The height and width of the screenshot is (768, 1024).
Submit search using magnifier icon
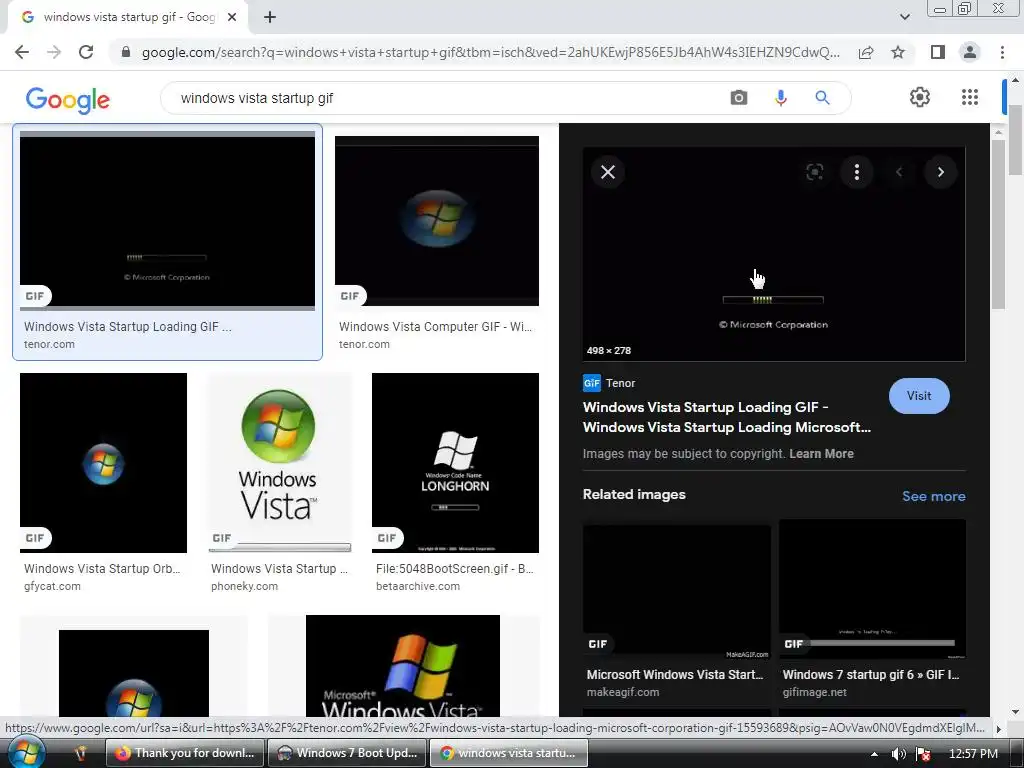(x=822, y=98)
